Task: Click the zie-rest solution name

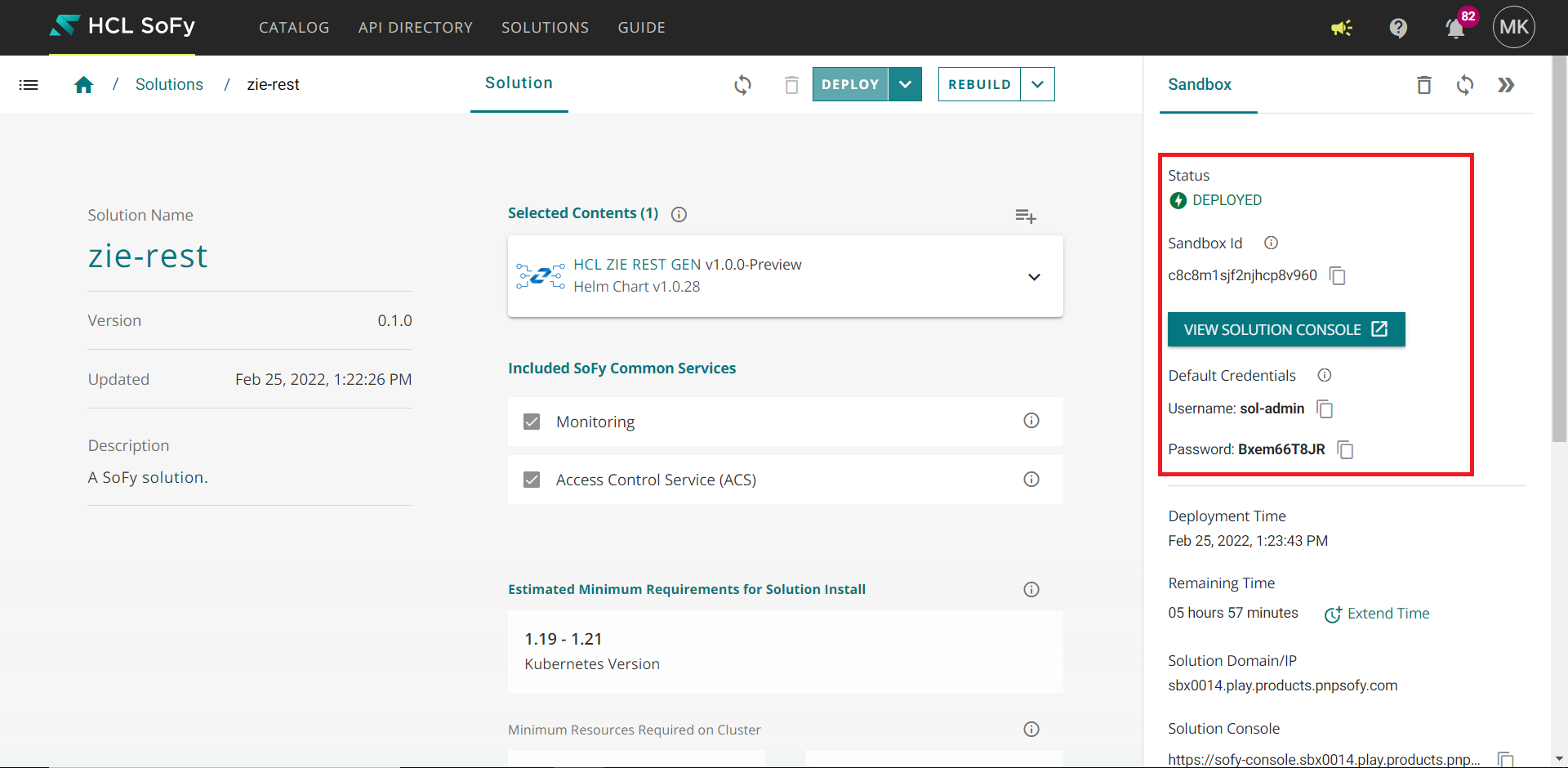Action: pyautogui.click(x=148, y=257)
